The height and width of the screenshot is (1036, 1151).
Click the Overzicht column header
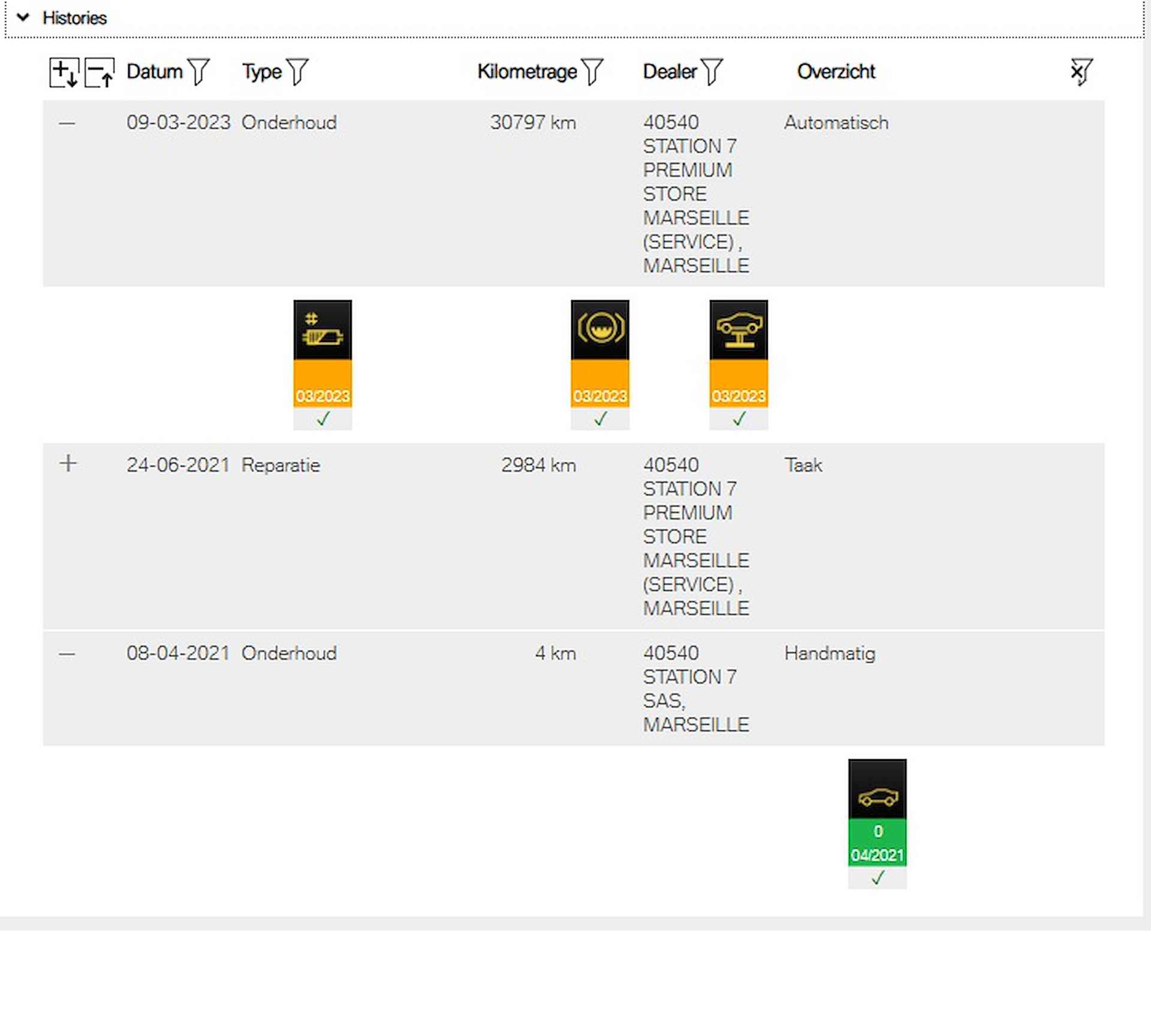tap(836, 72)
